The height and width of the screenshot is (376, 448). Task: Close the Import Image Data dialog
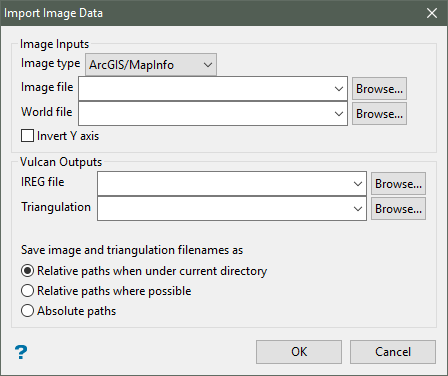pos(432,13)
